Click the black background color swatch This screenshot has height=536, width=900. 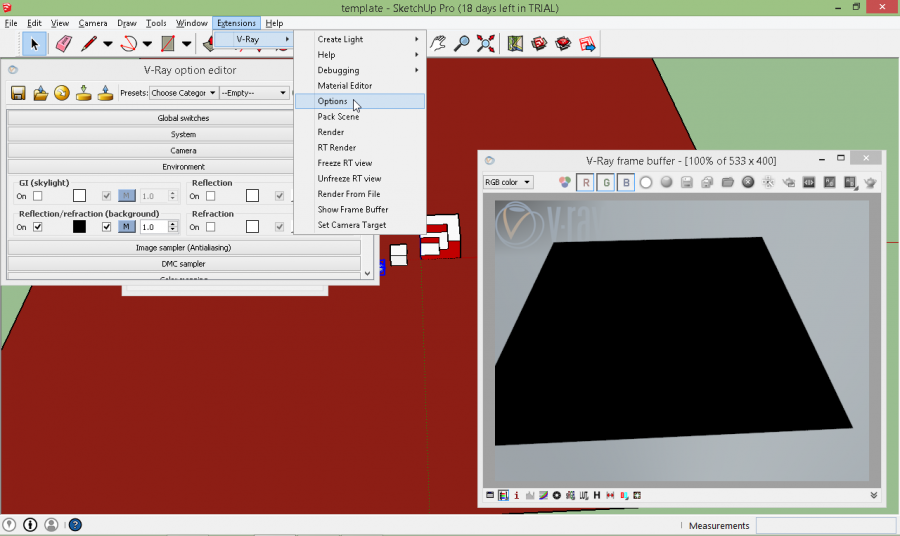(x=79, y=227)
